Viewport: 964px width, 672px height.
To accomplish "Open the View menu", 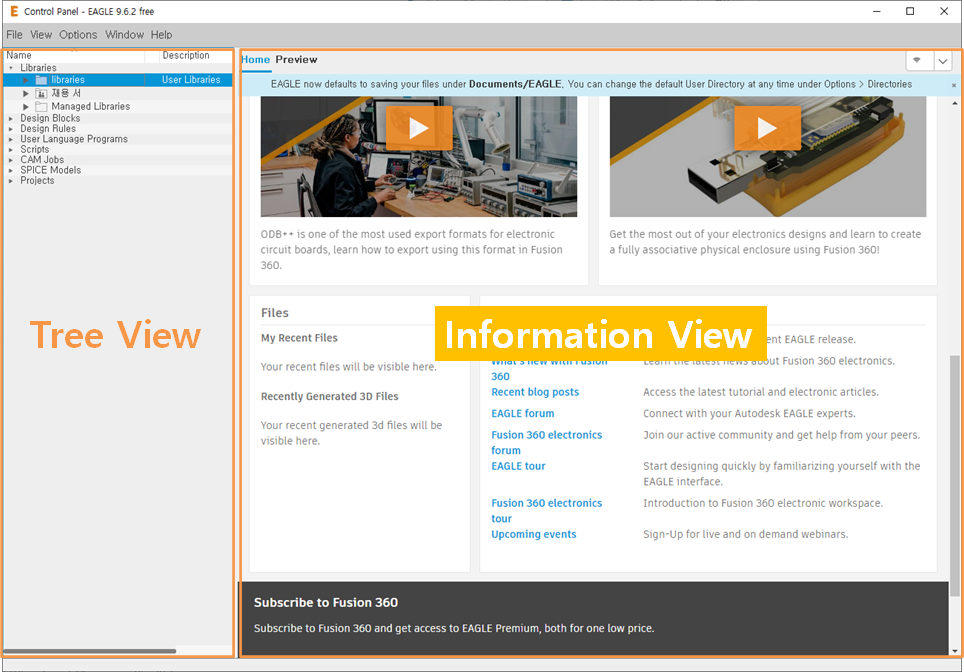I will coord(41,34).
